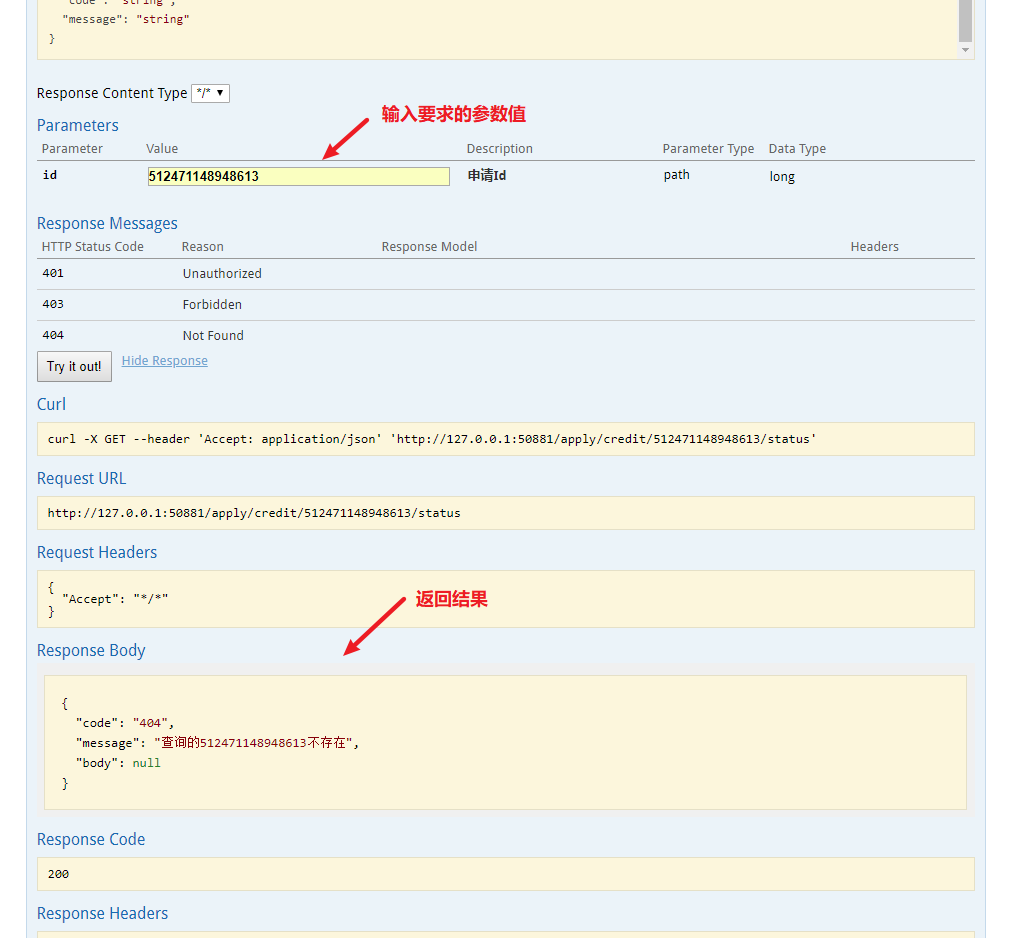Click the red 返回结果 annotation label
Viewport: 1012px width, 938px height.
(x=452, y=600)
